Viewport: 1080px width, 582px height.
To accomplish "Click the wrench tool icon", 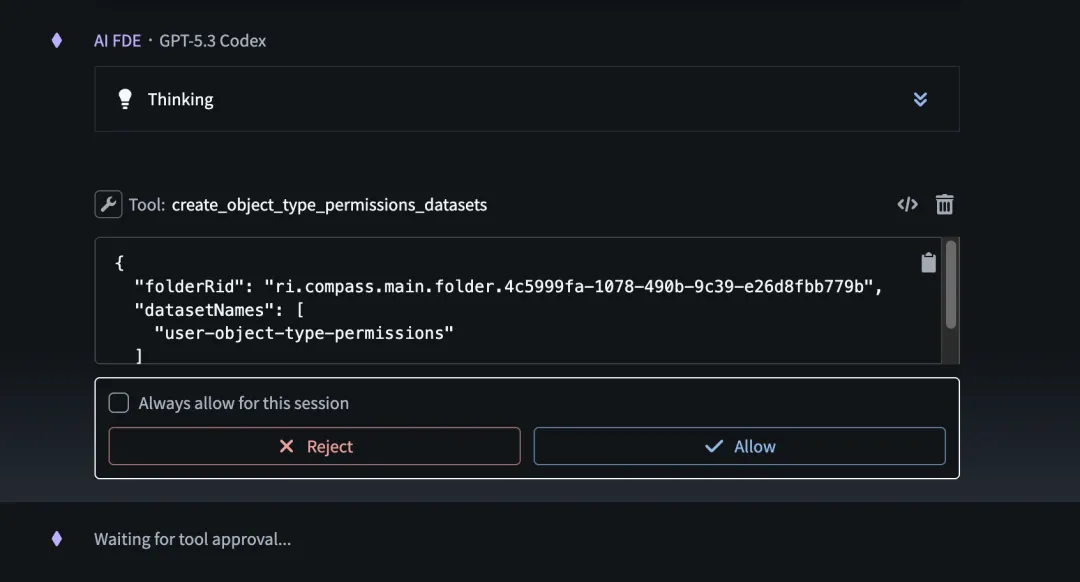I will coord(108,205).
